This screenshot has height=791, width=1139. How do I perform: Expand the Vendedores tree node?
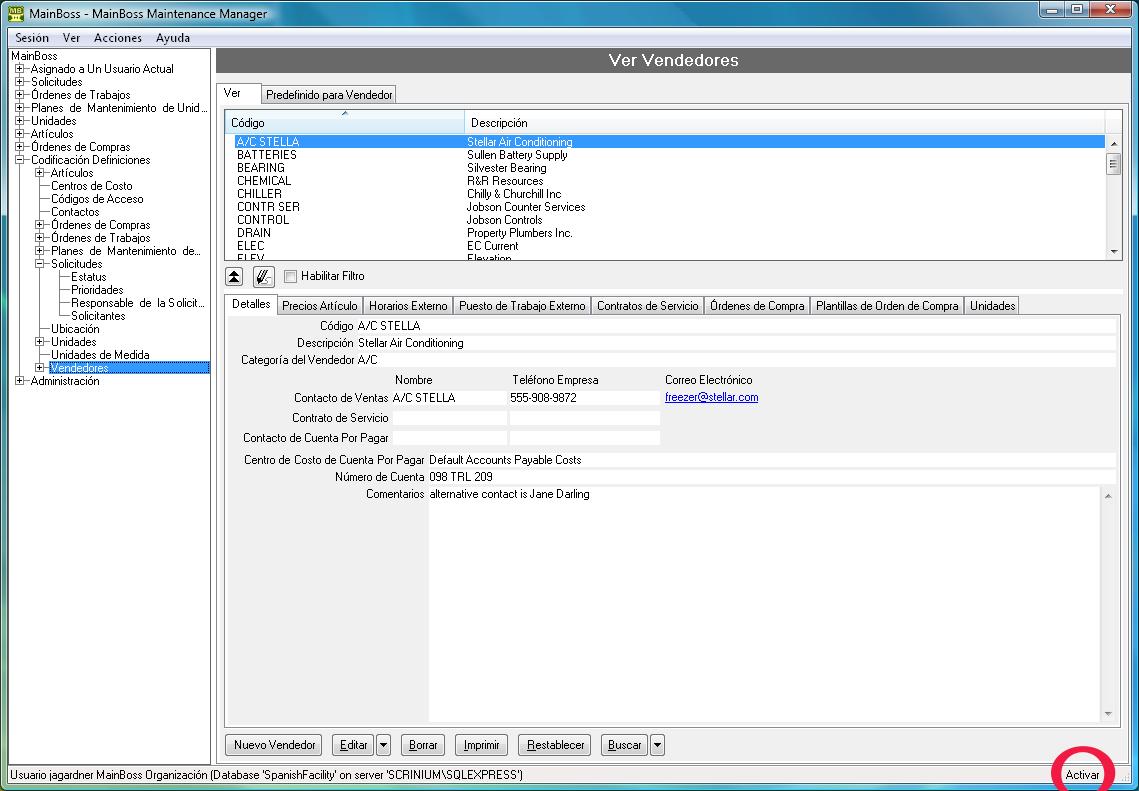[x=40, y=368]
